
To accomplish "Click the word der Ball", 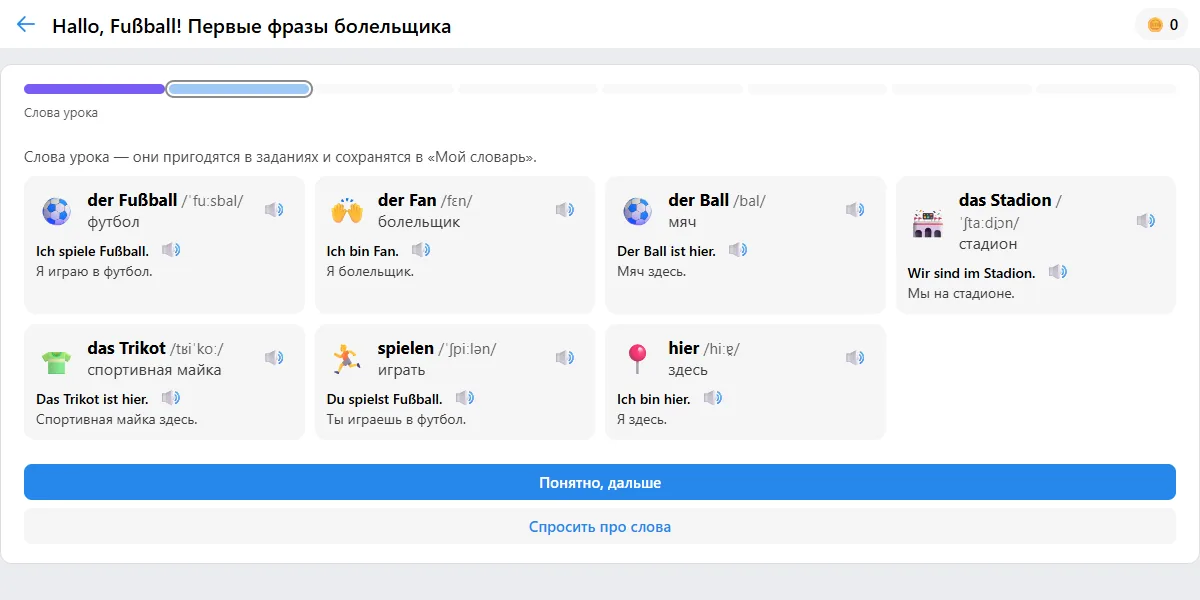I will click(x=699, y=200).
